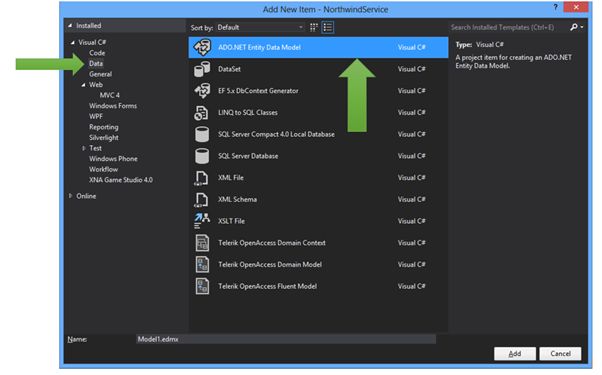Click the Telerik OpenAccess Domain Context icon
The height and width of the screenshot is (375, 602).
[x=202, y=243]
